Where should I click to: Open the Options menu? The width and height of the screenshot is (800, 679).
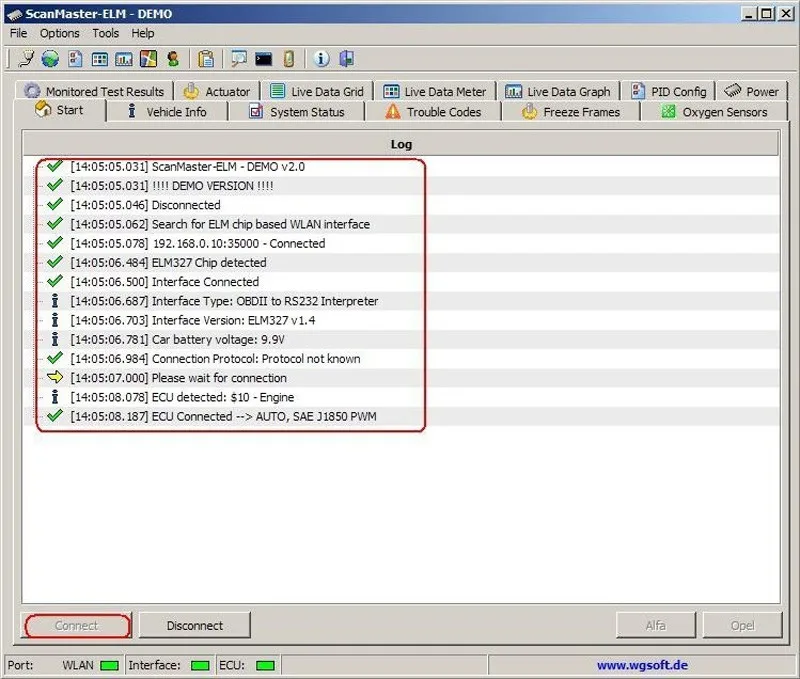[x=59, y=33]
